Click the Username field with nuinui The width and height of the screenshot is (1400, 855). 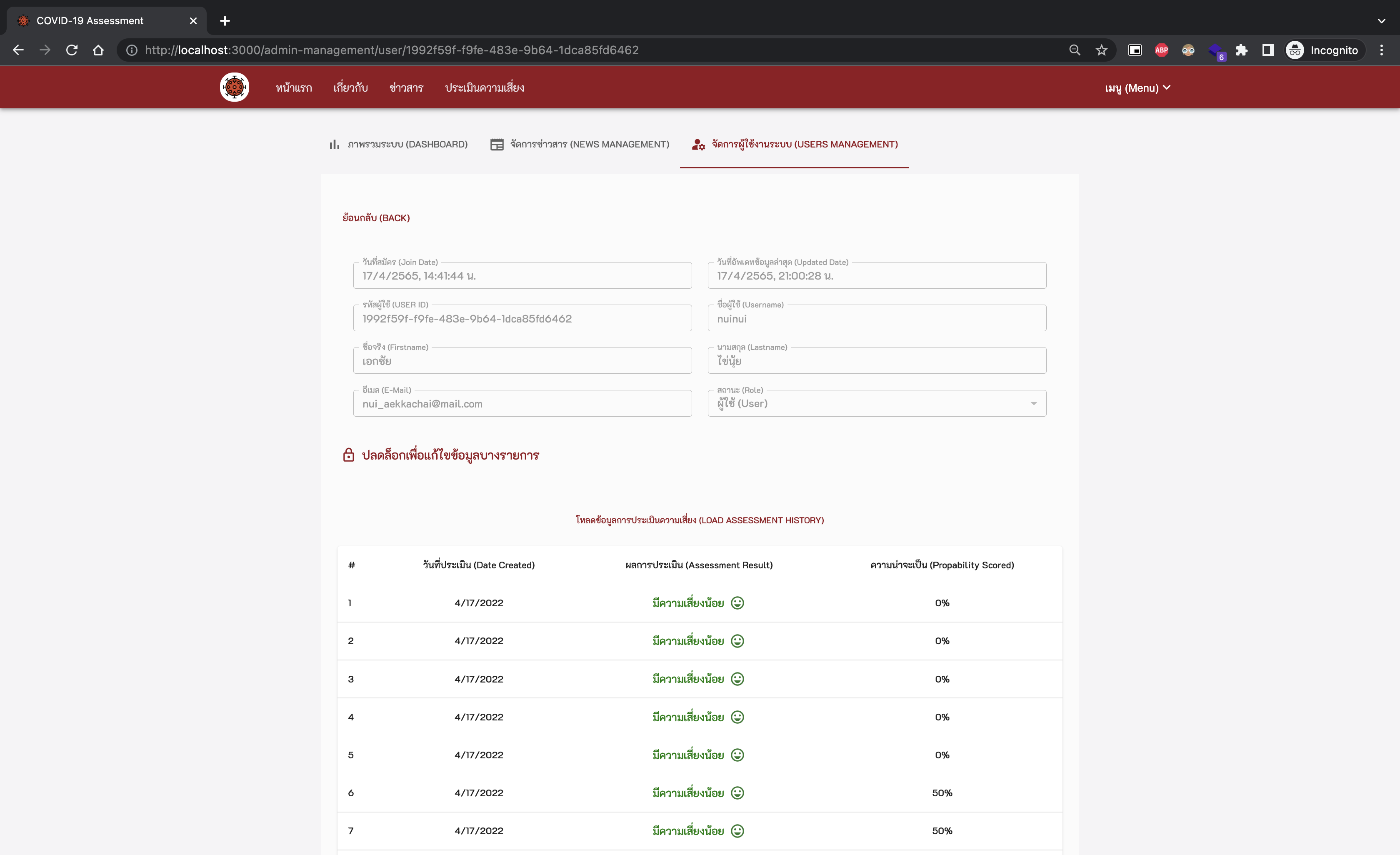877,318
